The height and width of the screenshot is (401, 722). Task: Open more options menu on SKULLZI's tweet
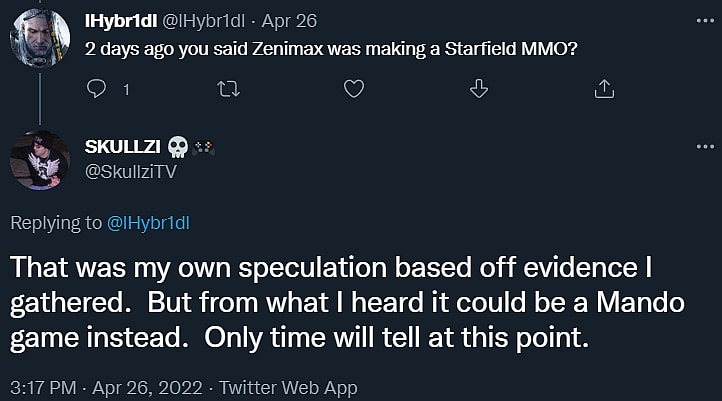[704, 148]
